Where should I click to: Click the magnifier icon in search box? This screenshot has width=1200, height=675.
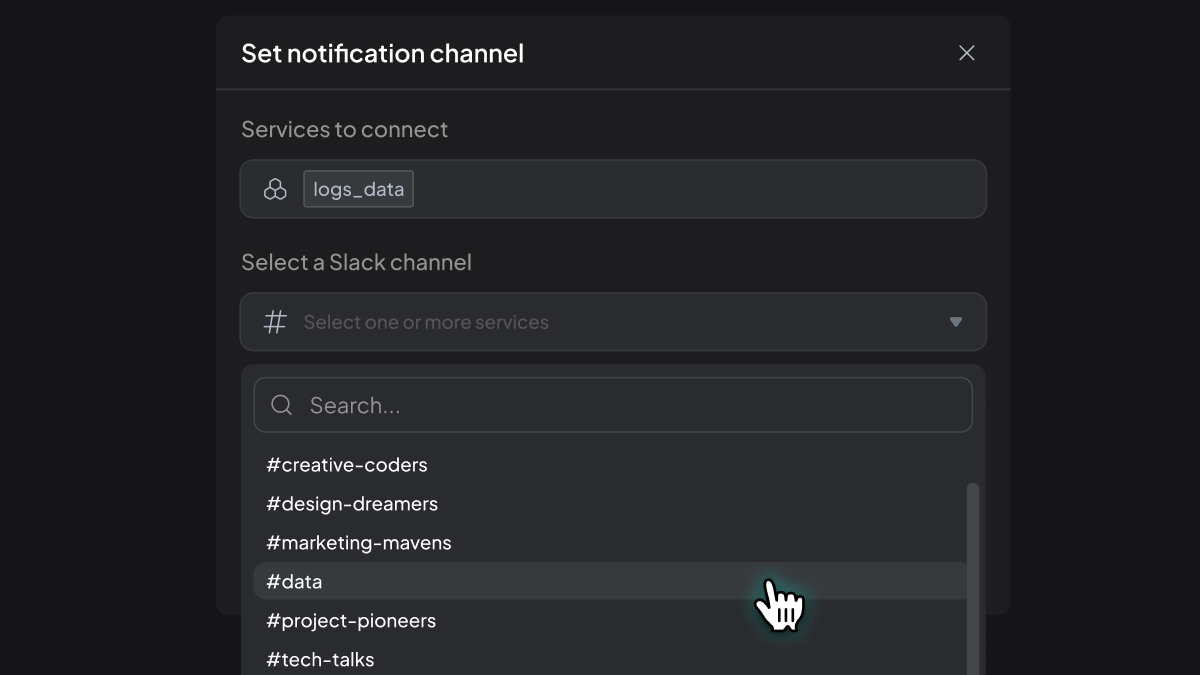pos(282,405)
